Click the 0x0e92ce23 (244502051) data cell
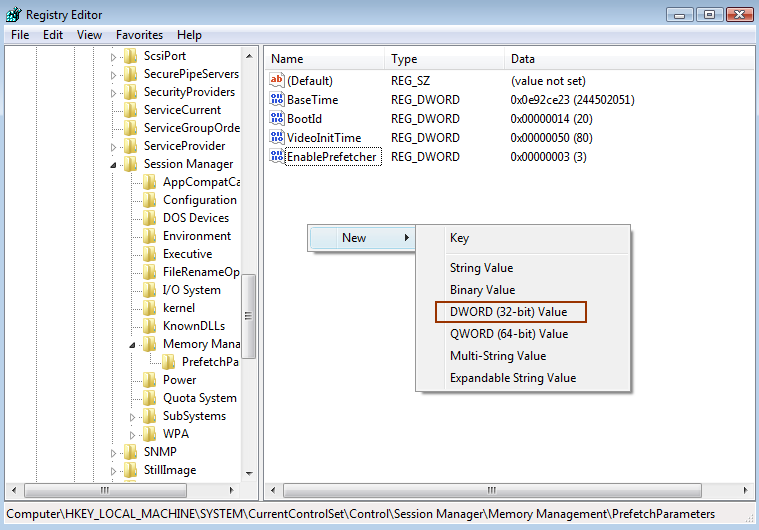The width and height of the screenshot is (759, 530). tap(572, 100)
